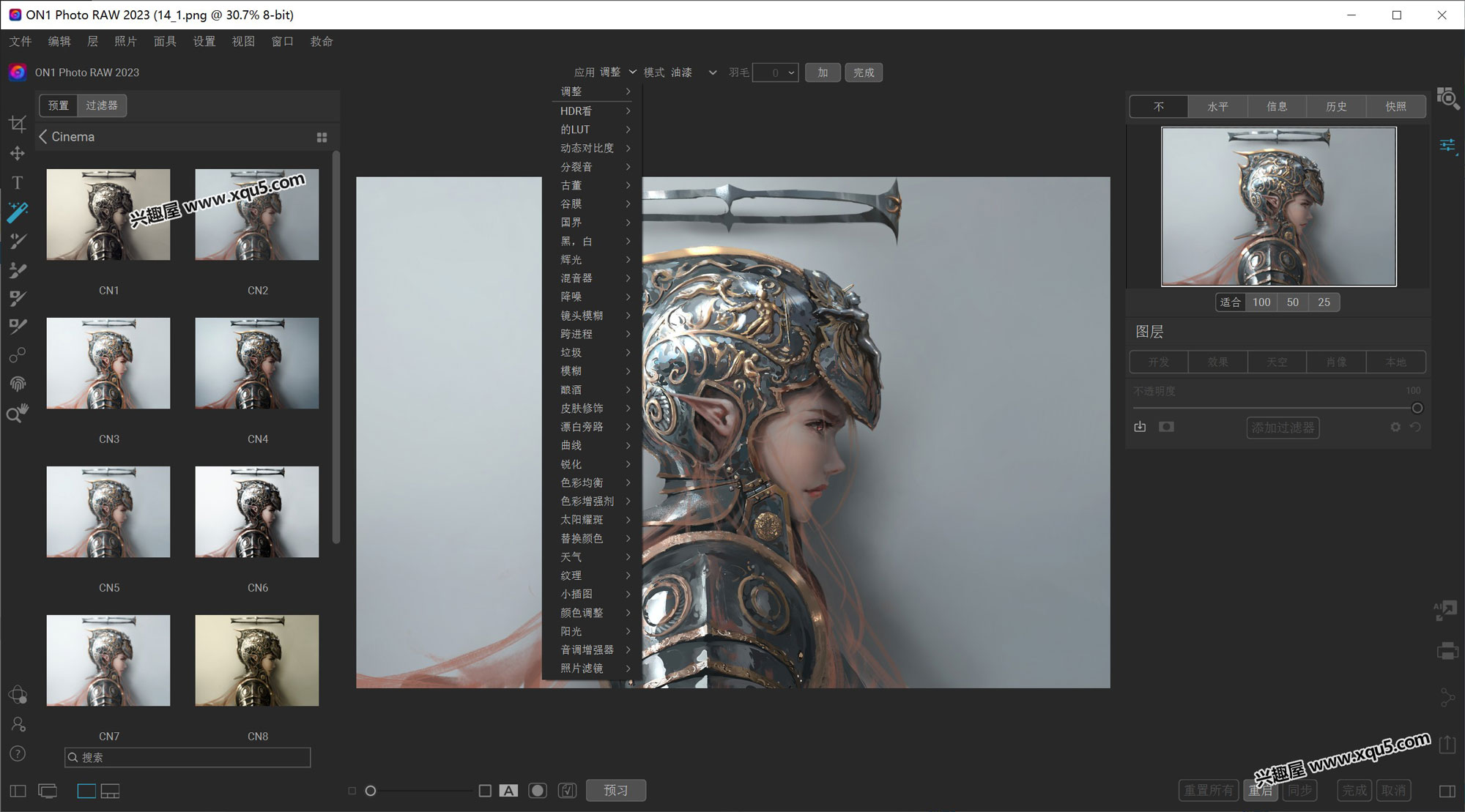The width and height of the screenshot is (1465, 812).
Task: Click the 取消 button
Action: tap(1393, 791)
